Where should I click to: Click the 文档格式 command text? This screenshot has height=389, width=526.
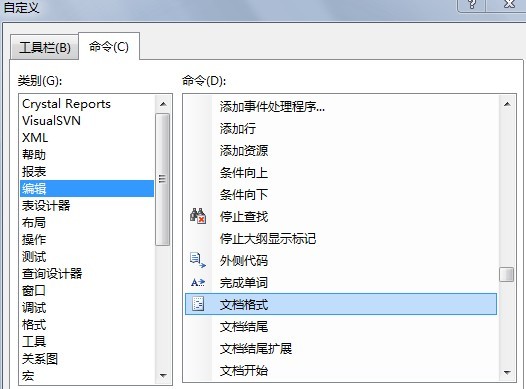244,304
